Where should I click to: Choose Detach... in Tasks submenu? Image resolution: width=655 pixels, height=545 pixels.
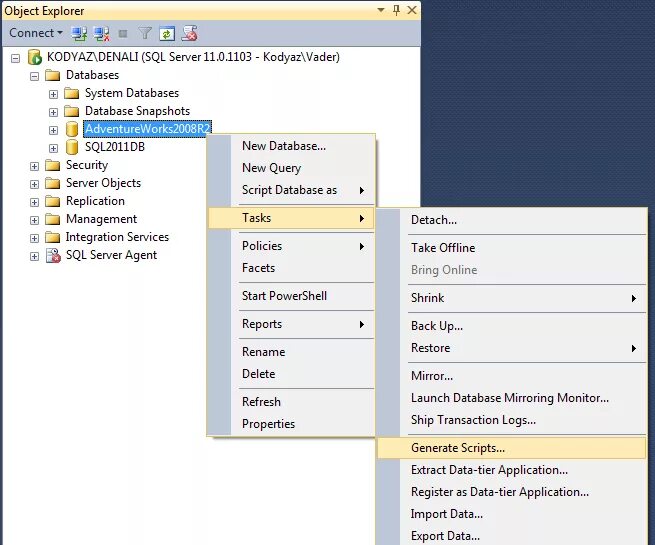512,220
